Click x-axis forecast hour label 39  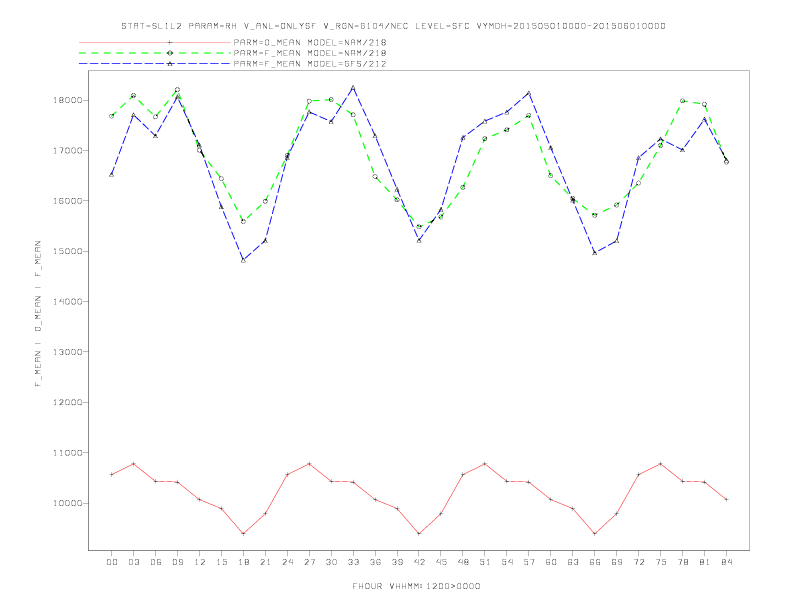point(397,562)
